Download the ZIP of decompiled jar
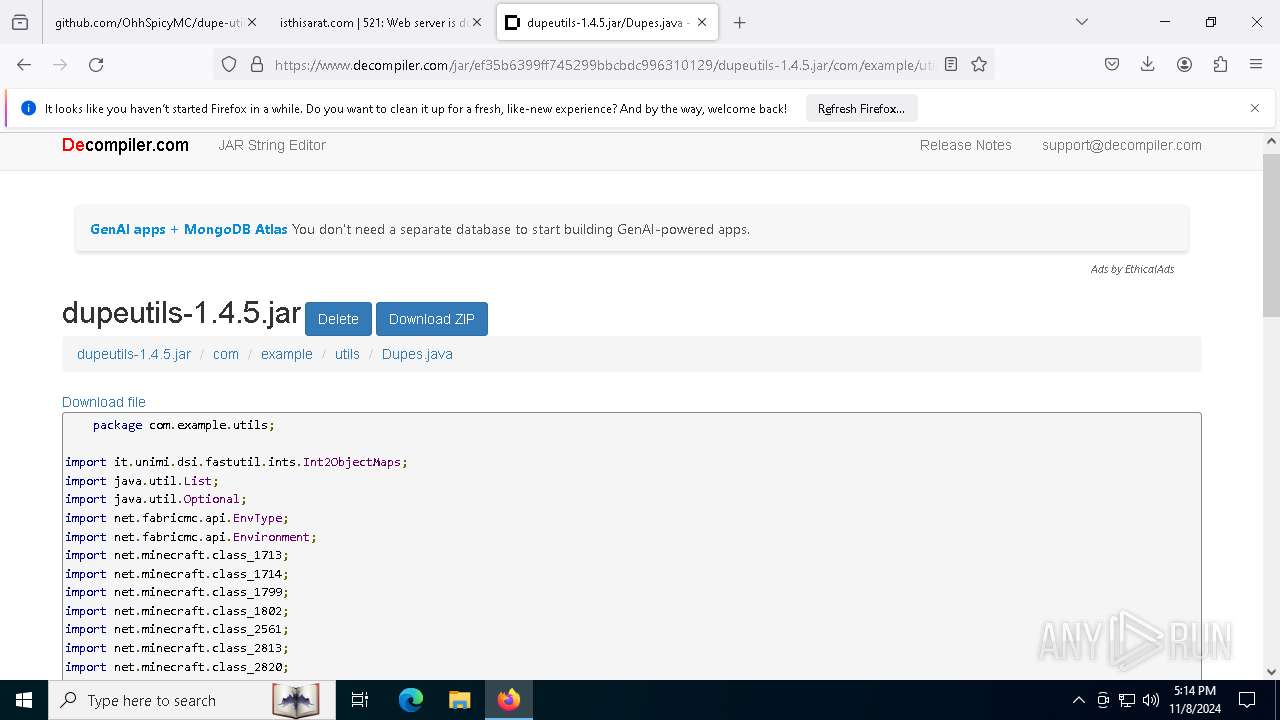The height and width of the screenshot is (720, 1280). [x=432, y=319]
